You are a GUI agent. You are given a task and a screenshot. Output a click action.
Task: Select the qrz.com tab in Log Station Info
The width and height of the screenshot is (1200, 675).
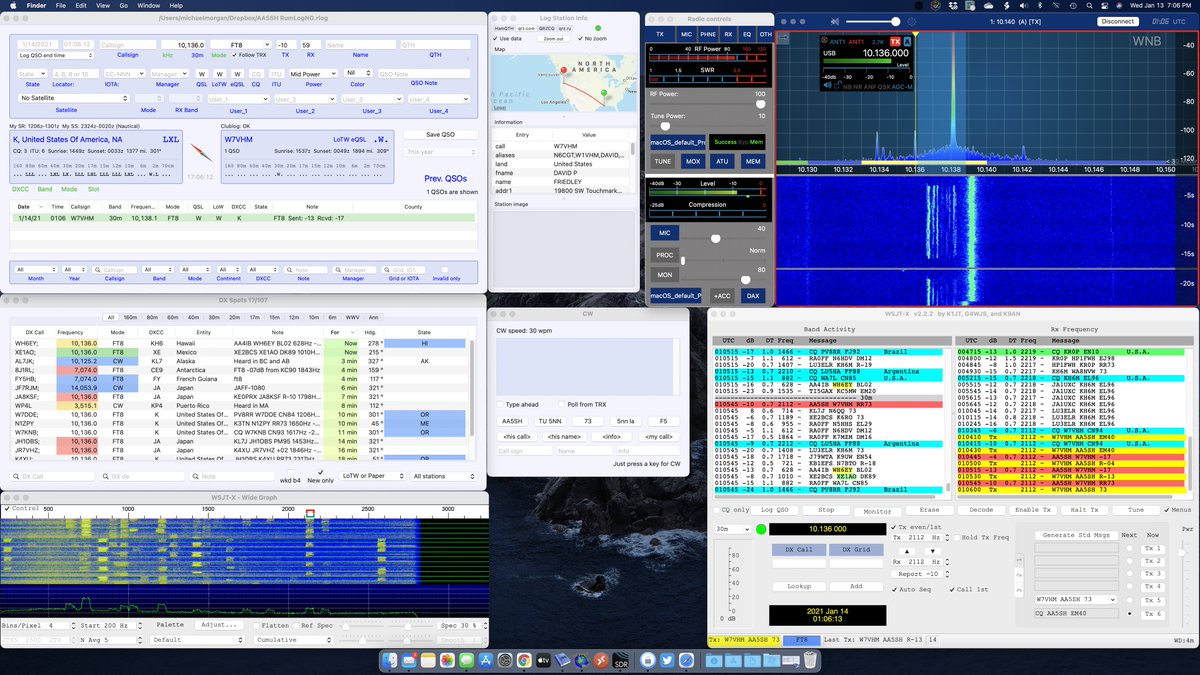(526, 29)
